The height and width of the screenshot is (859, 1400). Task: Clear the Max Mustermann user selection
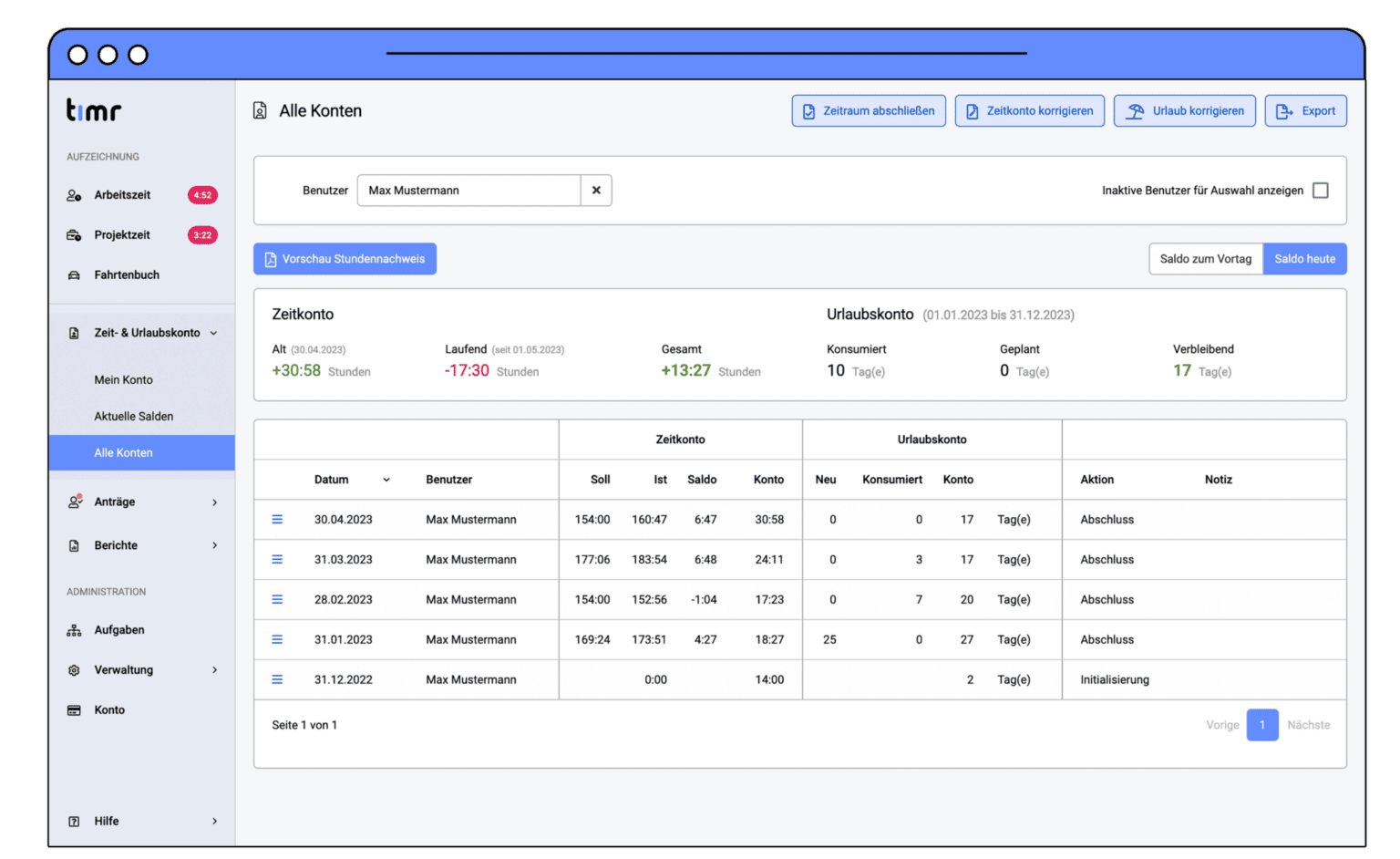coord(596,191)
